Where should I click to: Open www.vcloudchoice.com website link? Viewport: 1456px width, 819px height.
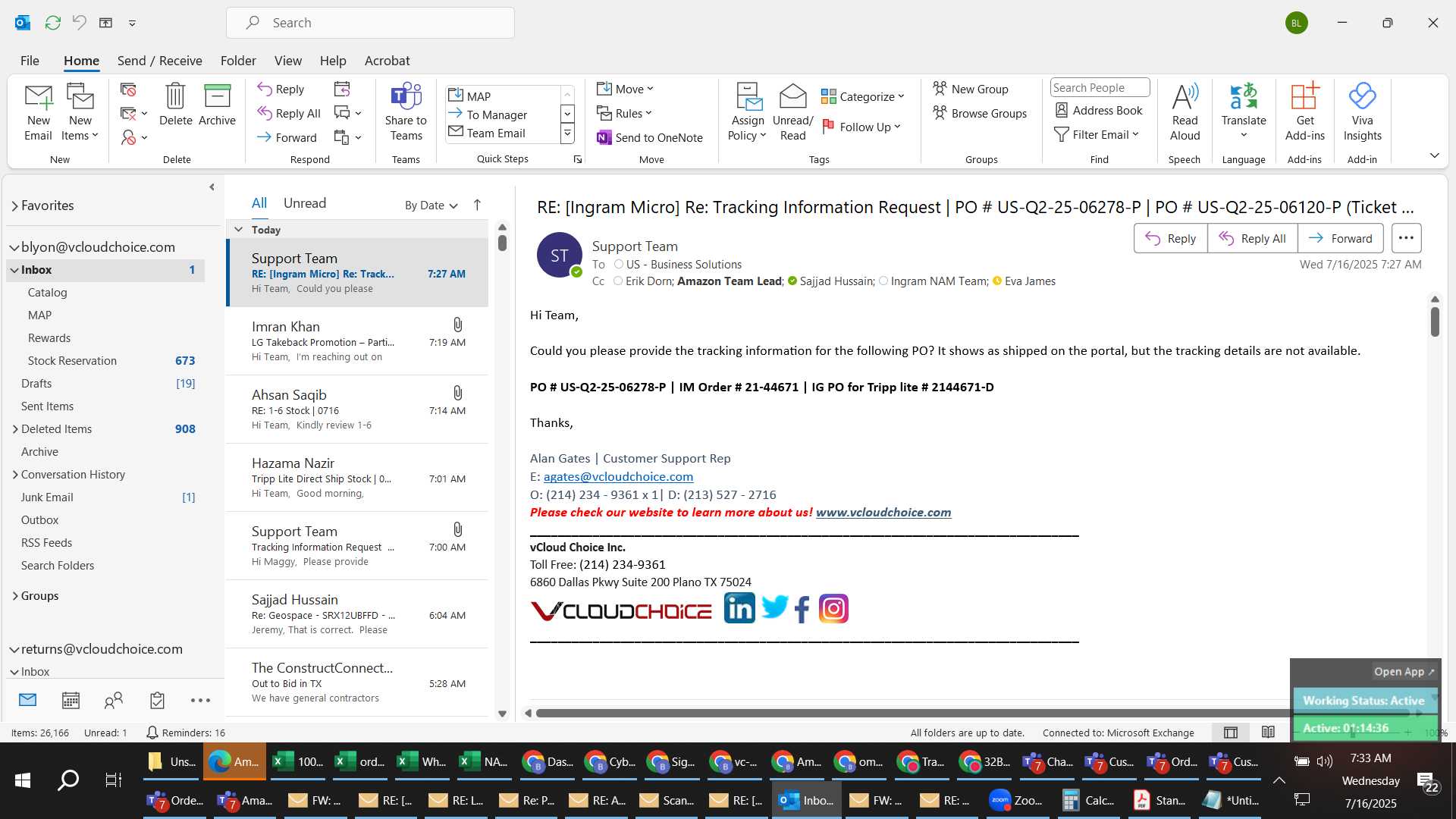883,513
